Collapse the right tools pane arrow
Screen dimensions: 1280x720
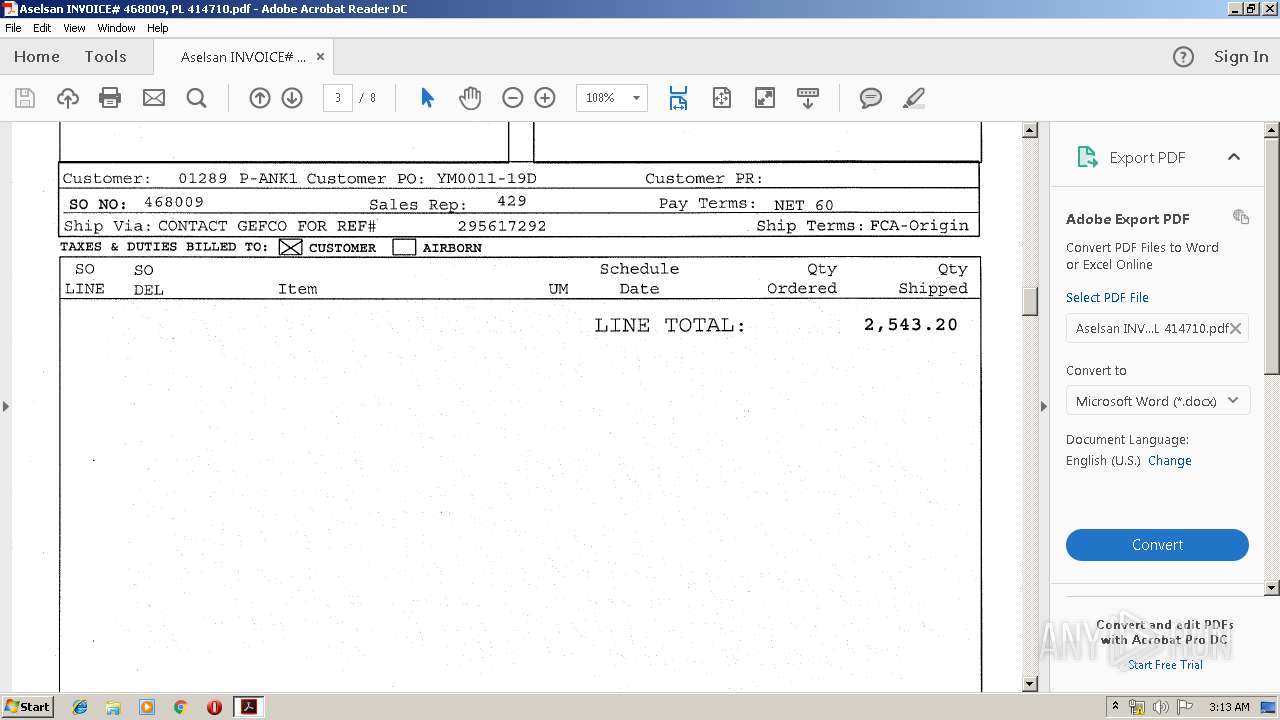pyautogui.click(x=1044, y=406)
